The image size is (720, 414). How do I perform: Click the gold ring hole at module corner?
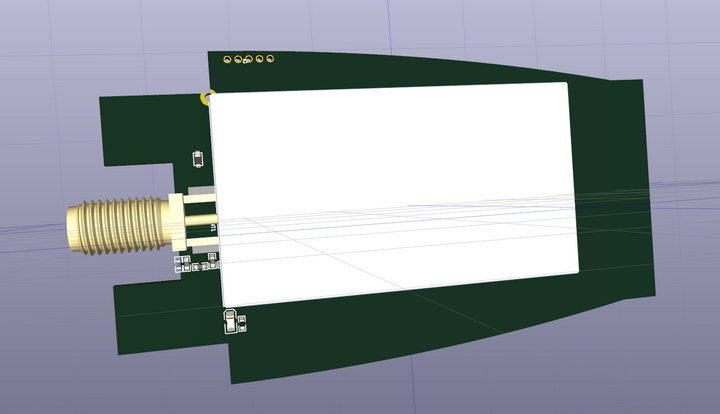click(x=208, y=97)
